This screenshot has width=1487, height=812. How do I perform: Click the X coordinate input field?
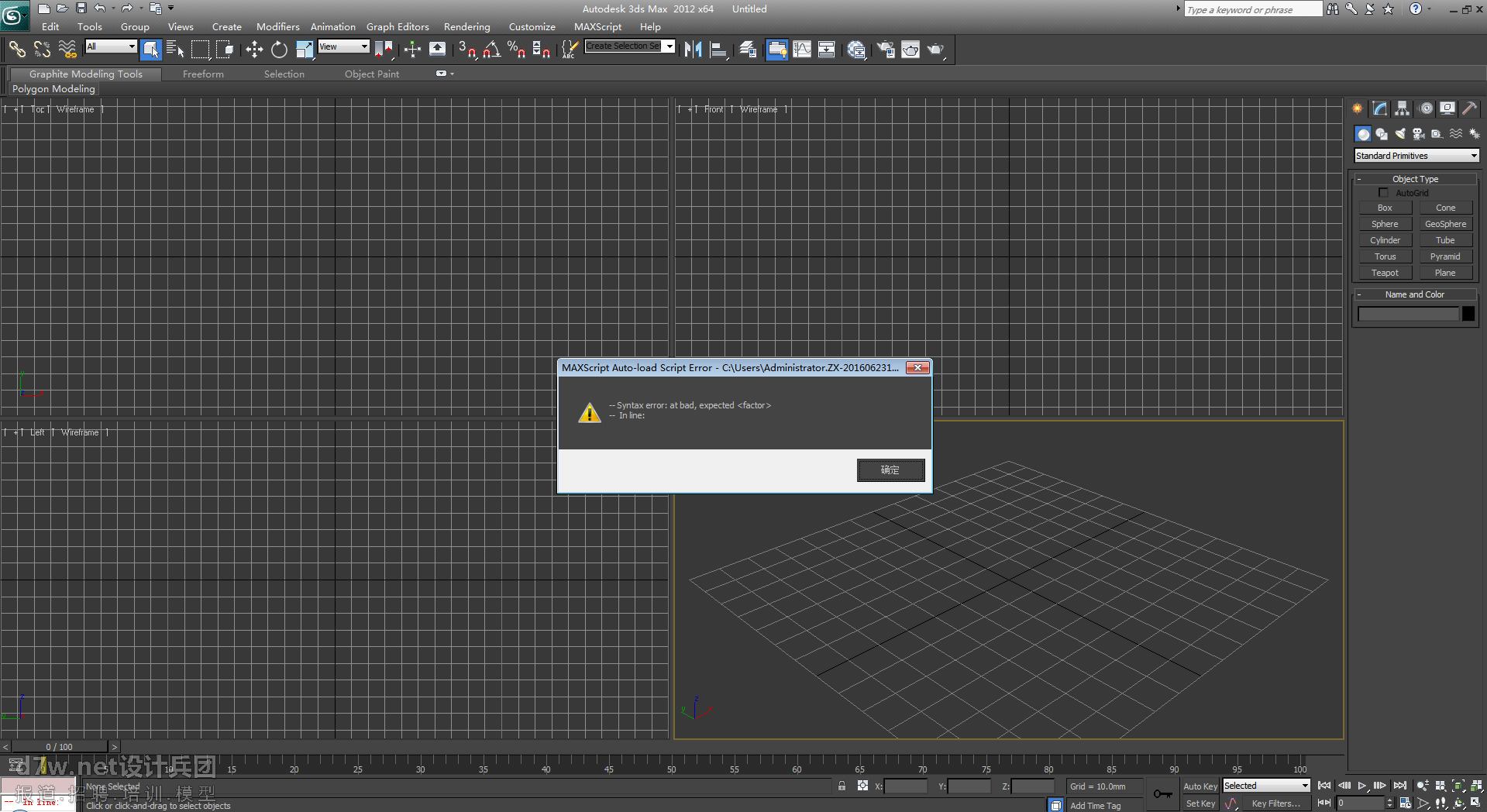[906, 786]
